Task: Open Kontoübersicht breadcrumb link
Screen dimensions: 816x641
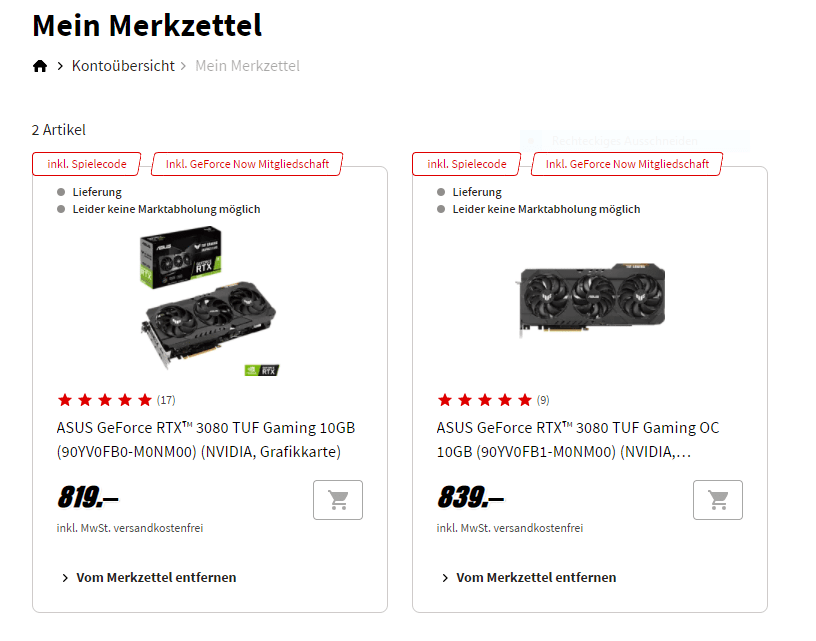Action: tap(123, 66)
